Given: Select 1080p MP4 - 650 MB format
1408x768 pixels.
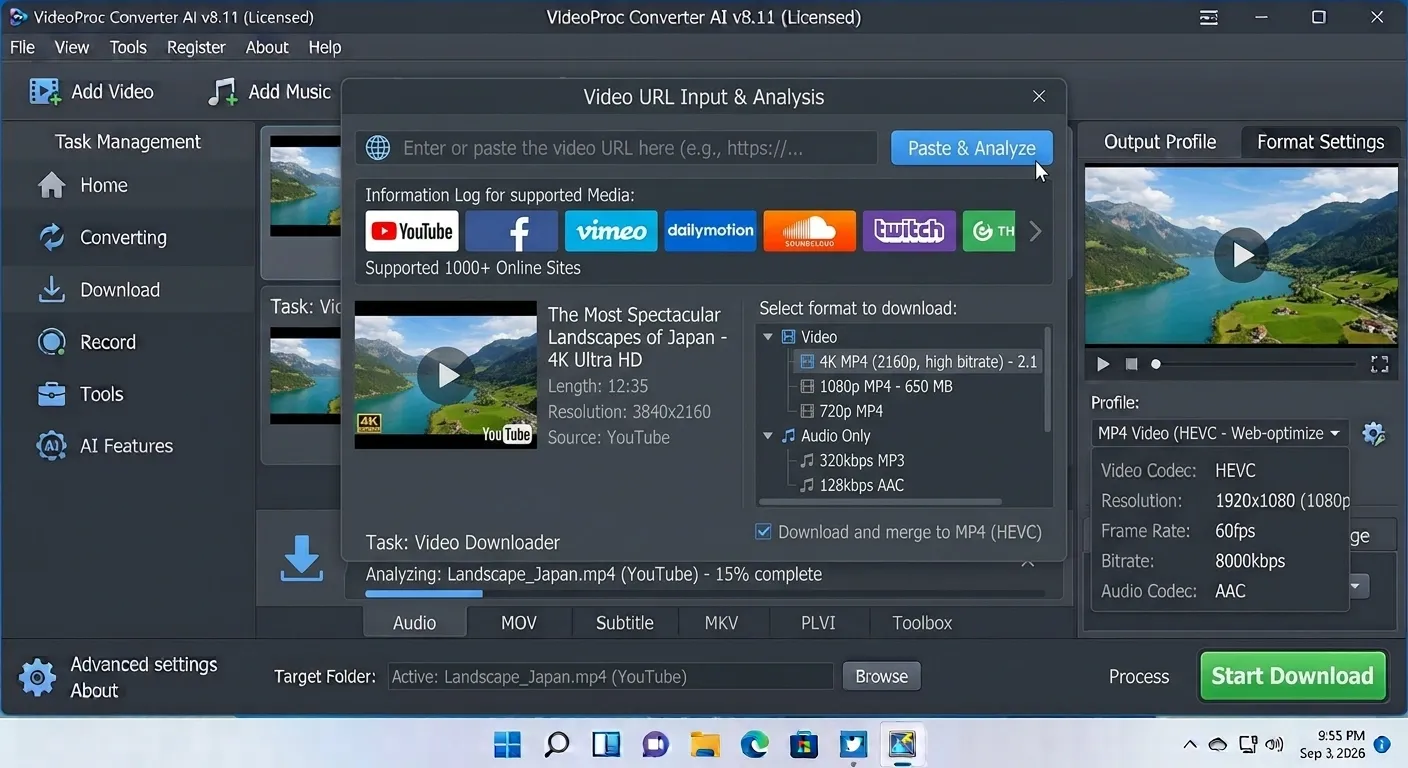Looking at the screenshot, I should tap(876, 386).
